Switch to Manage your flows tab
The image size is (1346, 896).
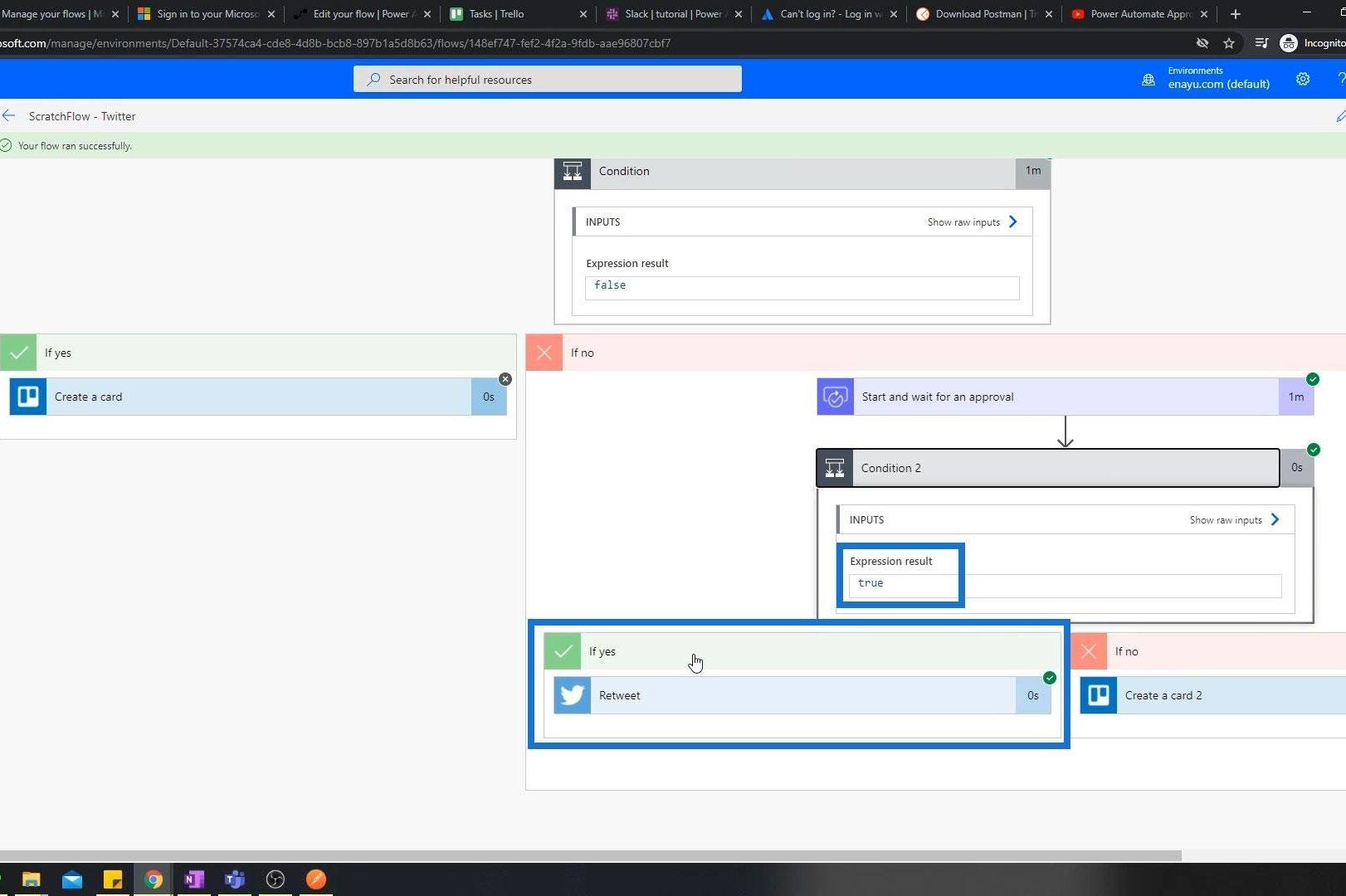coord(51,14)
